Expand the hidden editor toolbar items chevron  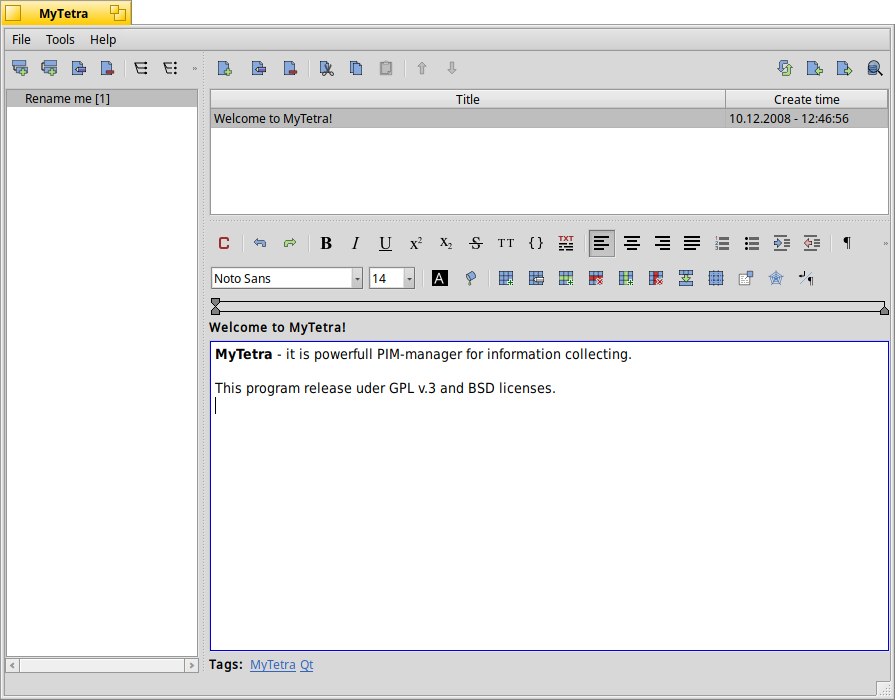click(x=884, y=243)
